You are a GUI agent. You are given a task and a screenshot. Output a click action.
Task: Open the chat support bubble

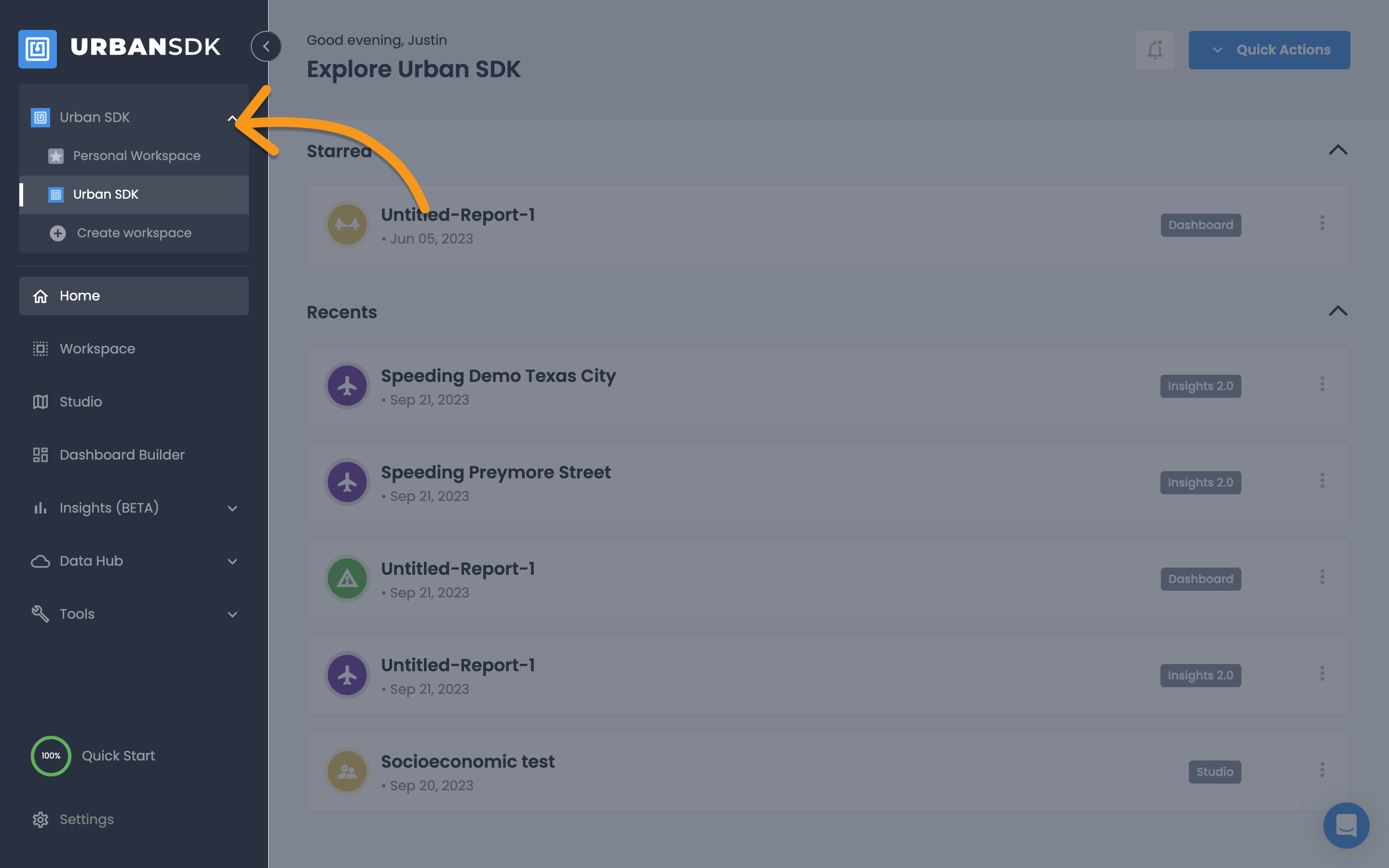pyautogui.click(x=1346, y=825)
